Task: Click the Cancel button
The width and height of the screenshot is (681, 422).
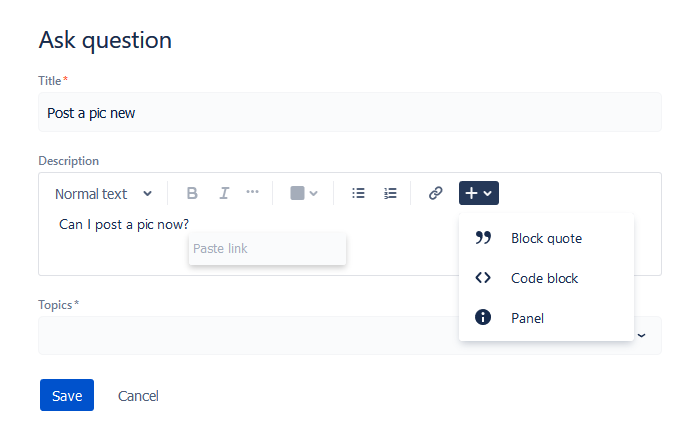Action: tap(138, 396)
